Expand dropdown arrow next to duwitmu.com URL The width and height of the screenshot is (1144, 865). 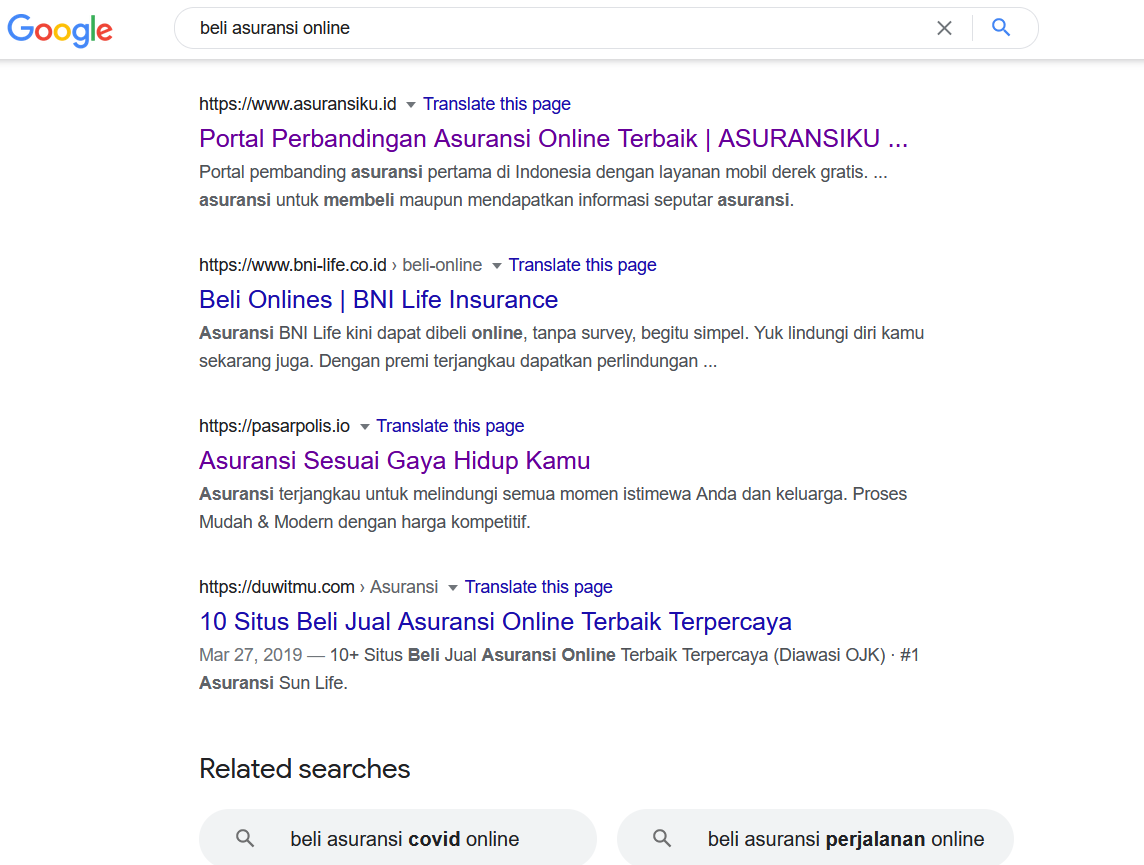(452, 588)
